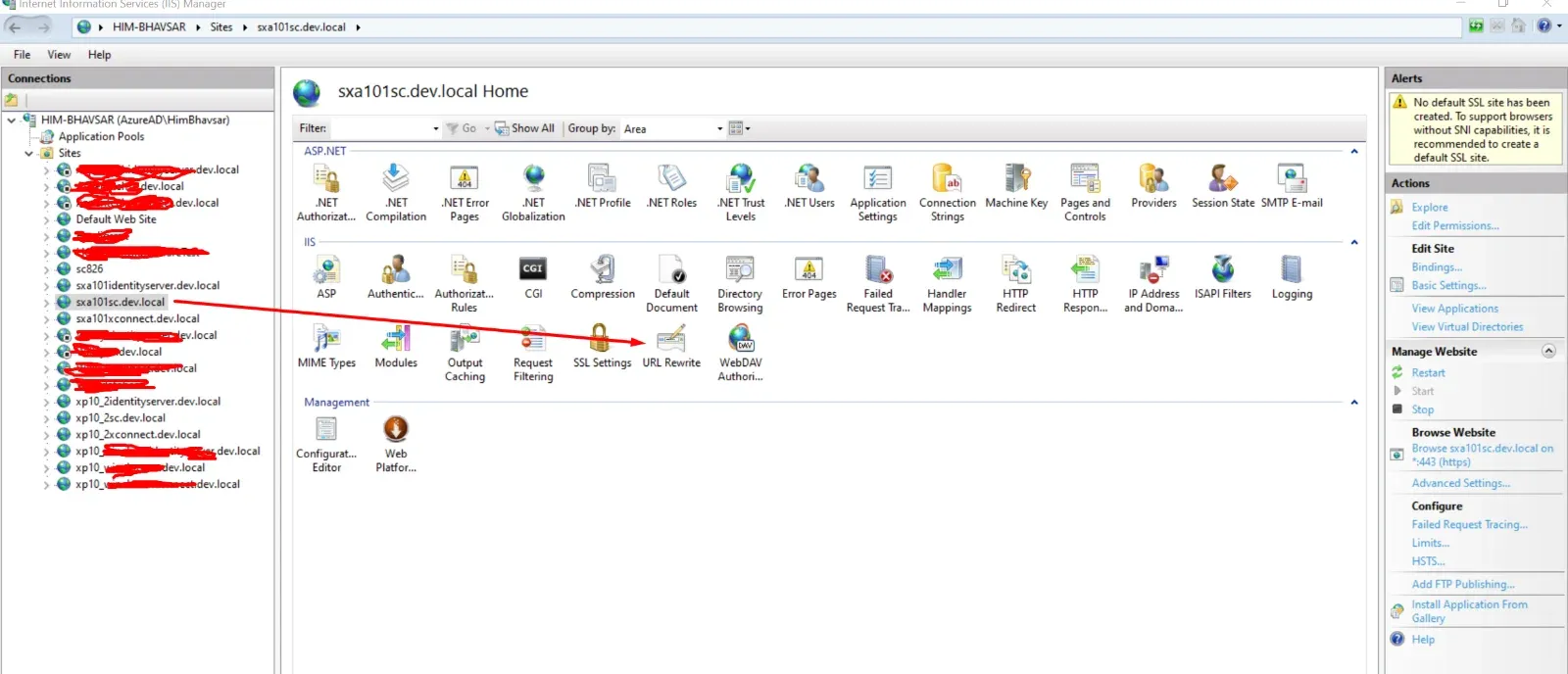Open the URL Rewrite feature
The width and height of the screenshot is (1568, 674).
pyautogui.click(x=671, y=346)
